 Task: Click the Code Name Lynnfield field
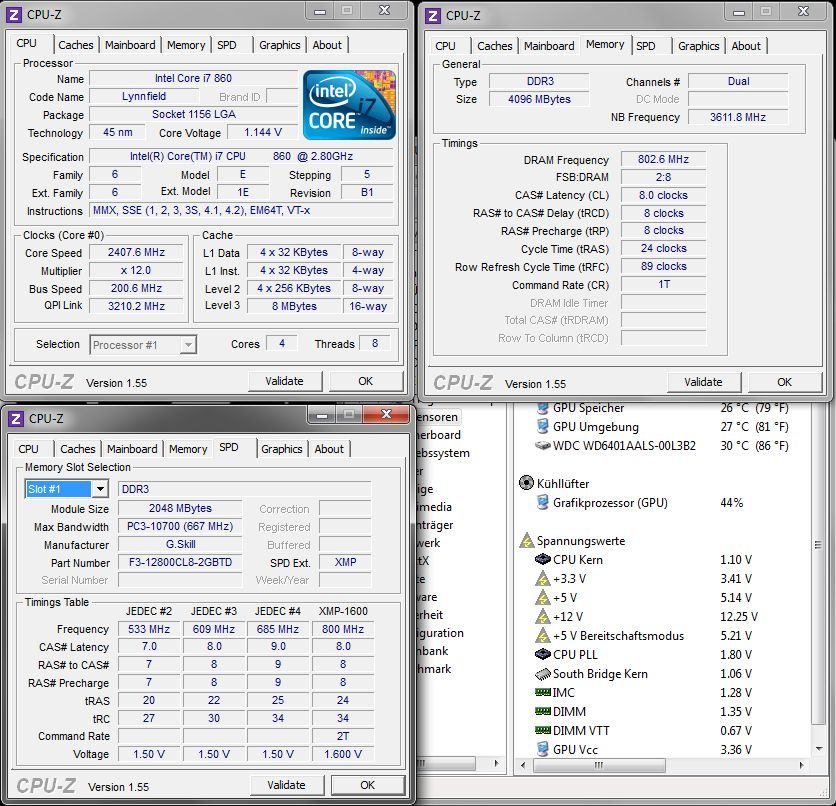[x=144, y=96]
